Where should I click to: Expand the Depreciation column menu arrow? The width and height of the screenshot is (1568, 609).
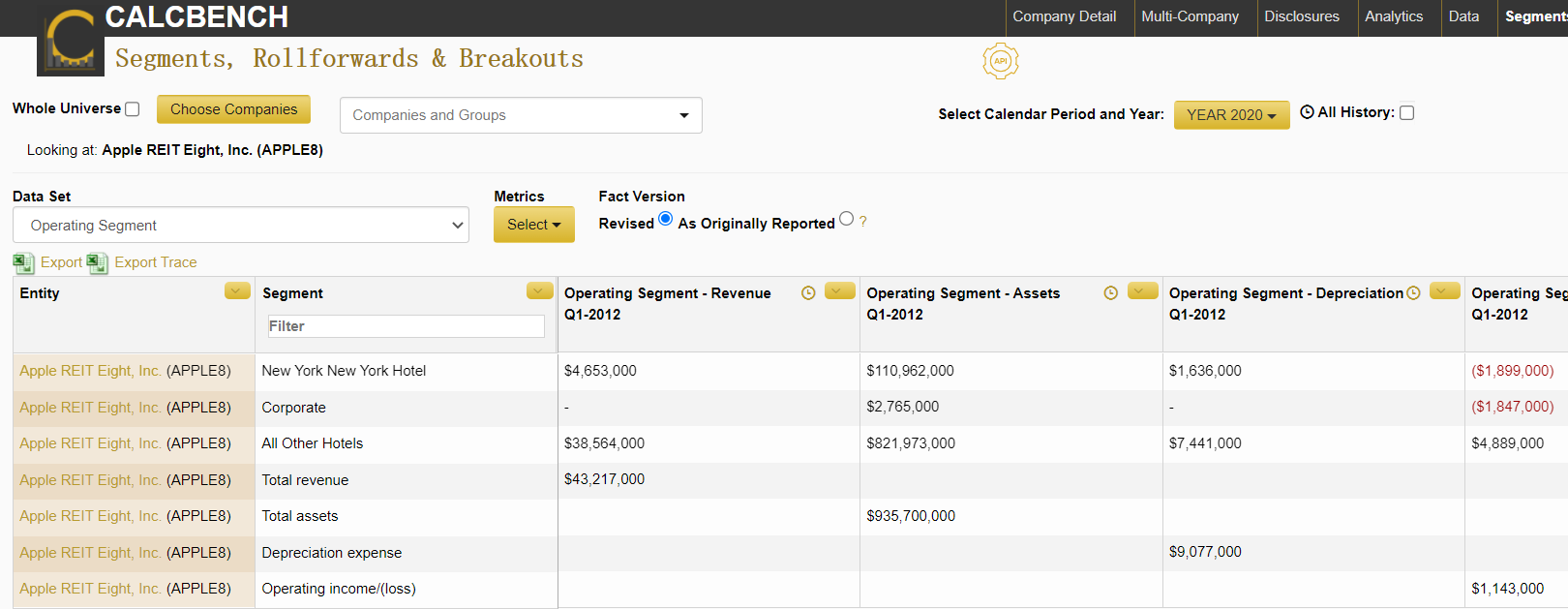click(x=1445, y=290)
